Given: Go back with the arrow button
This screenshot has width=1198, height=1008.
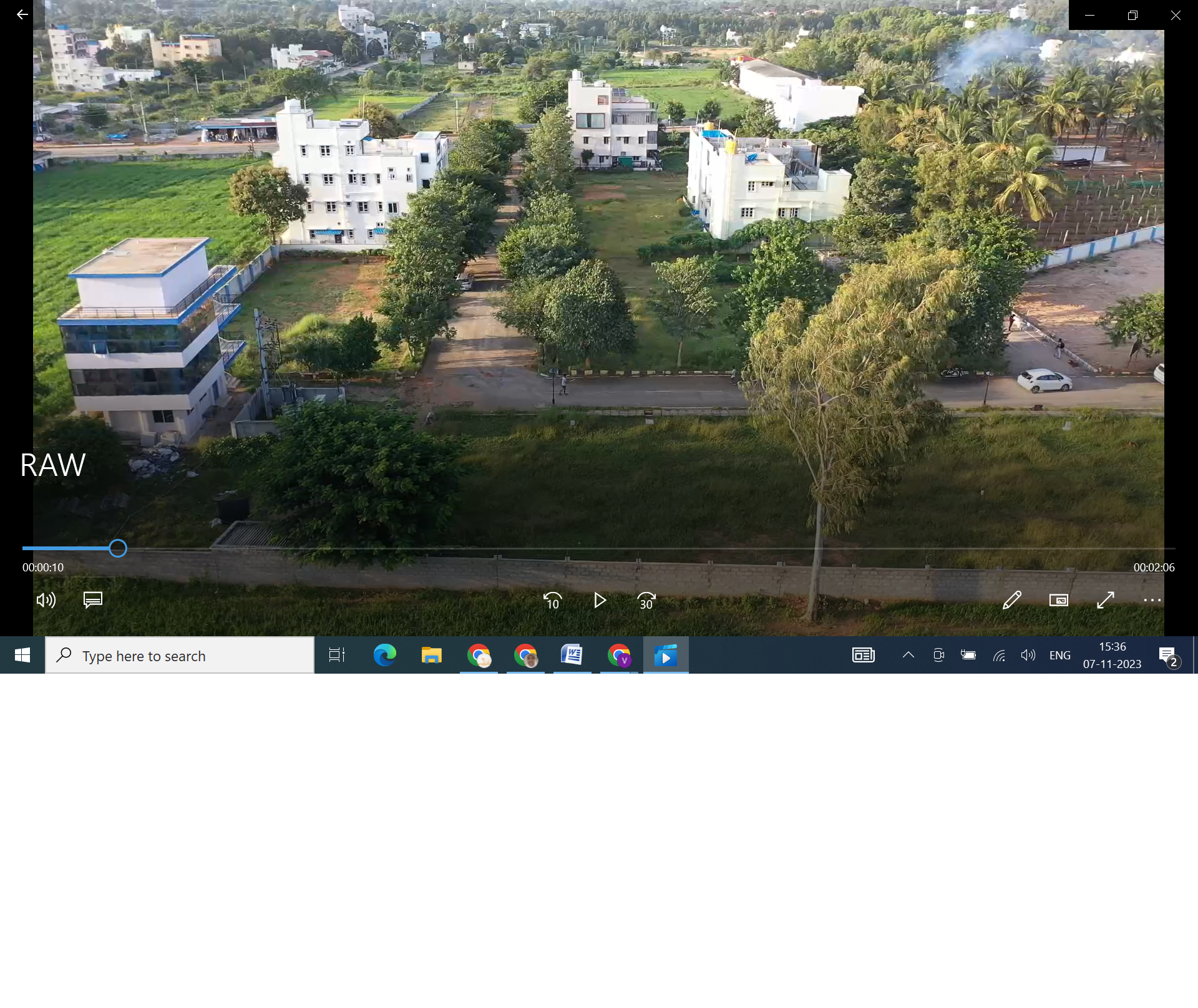Looking at the screenshot, I should [22, 14].
